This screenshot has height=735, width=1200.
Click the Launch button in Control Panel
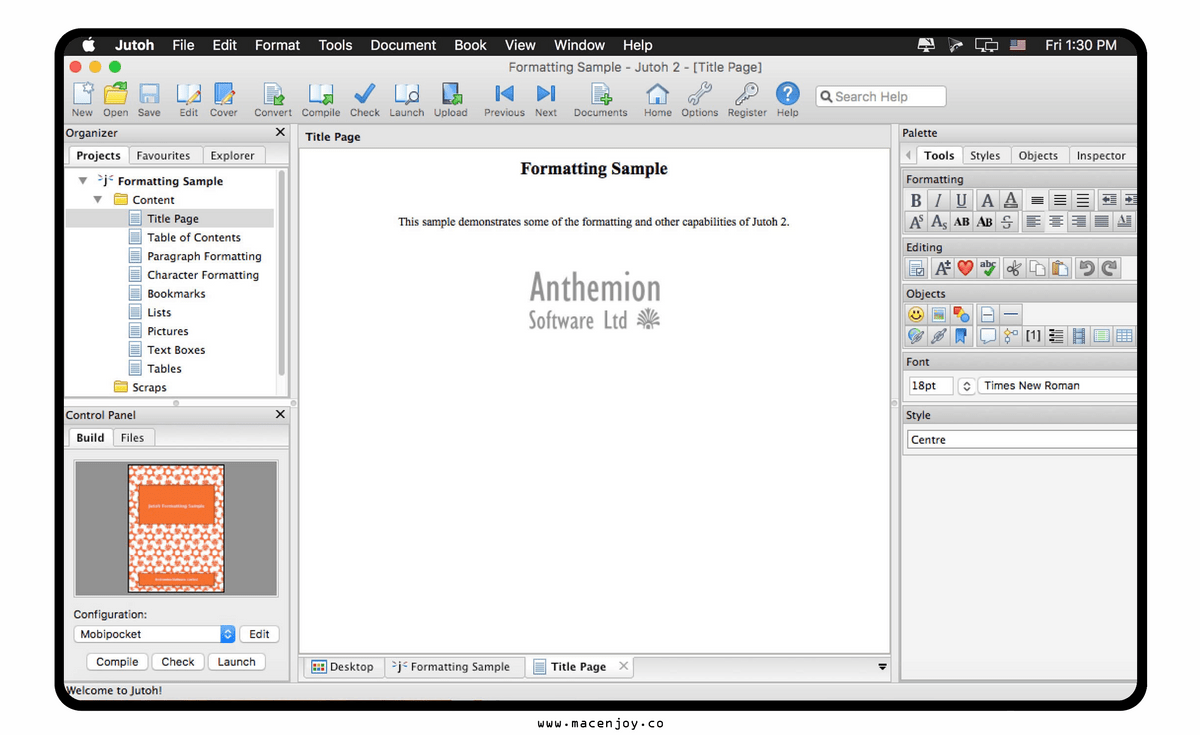[x=236, y=662]
